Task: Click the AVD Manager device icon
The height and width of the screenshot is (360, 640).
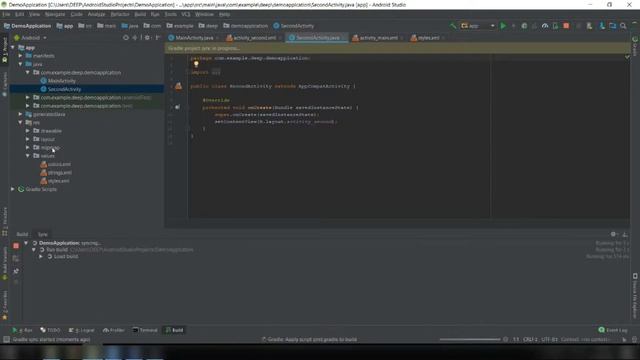Action: [589, 26]
